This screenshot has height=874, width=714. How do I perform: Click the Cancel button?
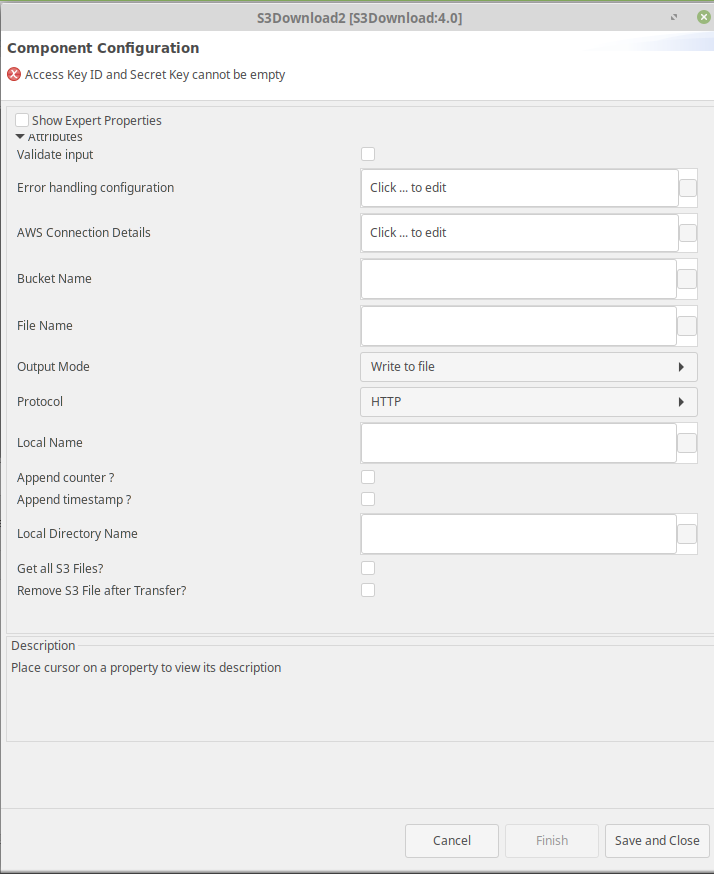click(x=451, y=841)
